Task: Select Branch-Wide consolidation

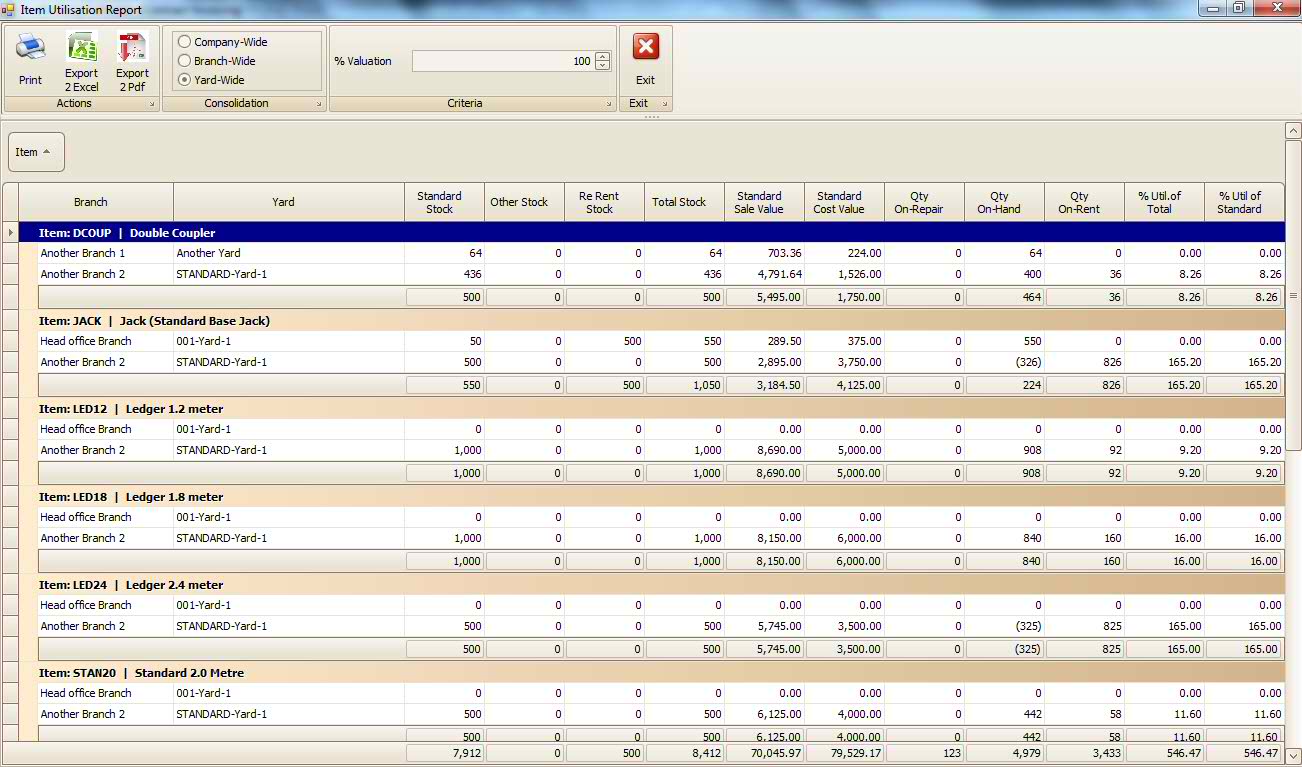Action: (217, 61)
